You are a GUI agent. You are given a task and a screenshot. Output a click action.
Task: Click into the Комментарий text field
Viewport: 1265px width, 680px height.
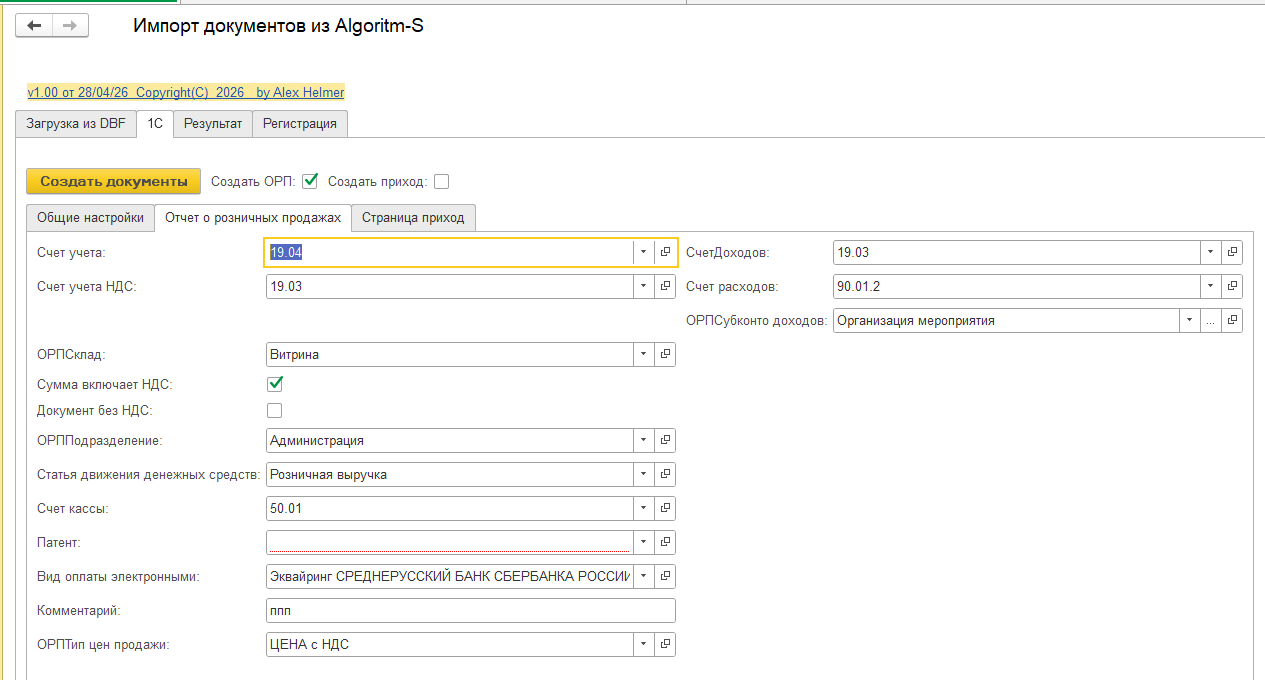click(470, 611)
